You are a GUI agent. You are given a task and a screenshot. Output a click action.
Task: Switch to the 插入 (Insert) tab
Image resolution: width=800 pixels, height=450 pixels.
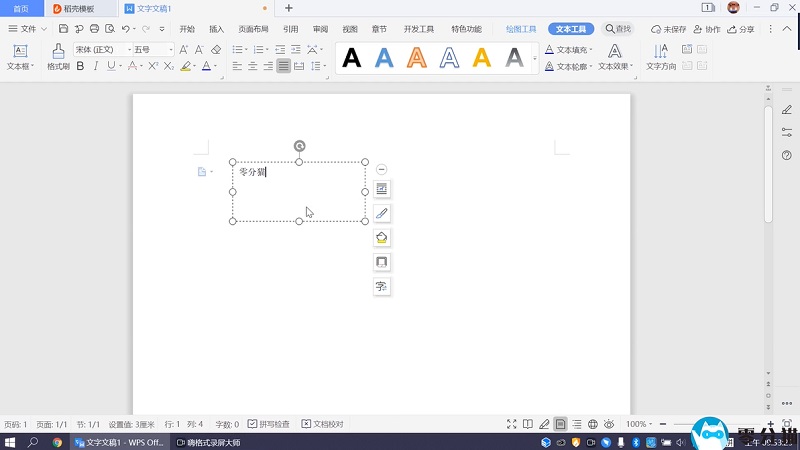(x=216, y=29)
